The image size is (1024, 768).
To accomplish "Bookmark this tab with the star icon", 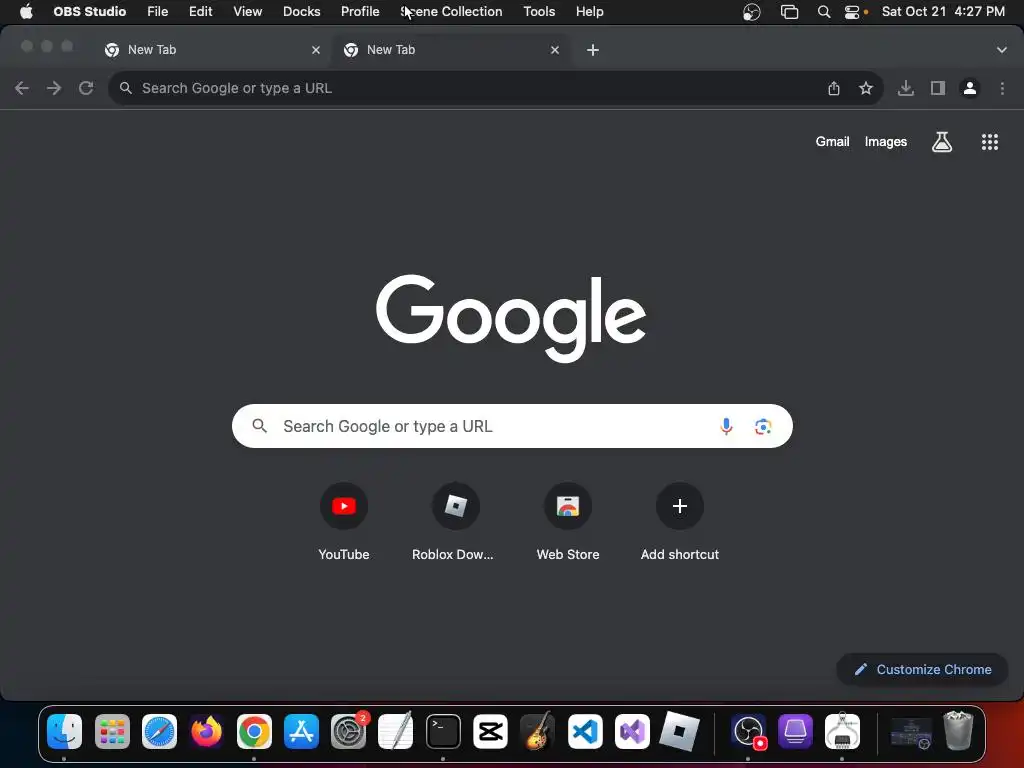I will (866, 88).
